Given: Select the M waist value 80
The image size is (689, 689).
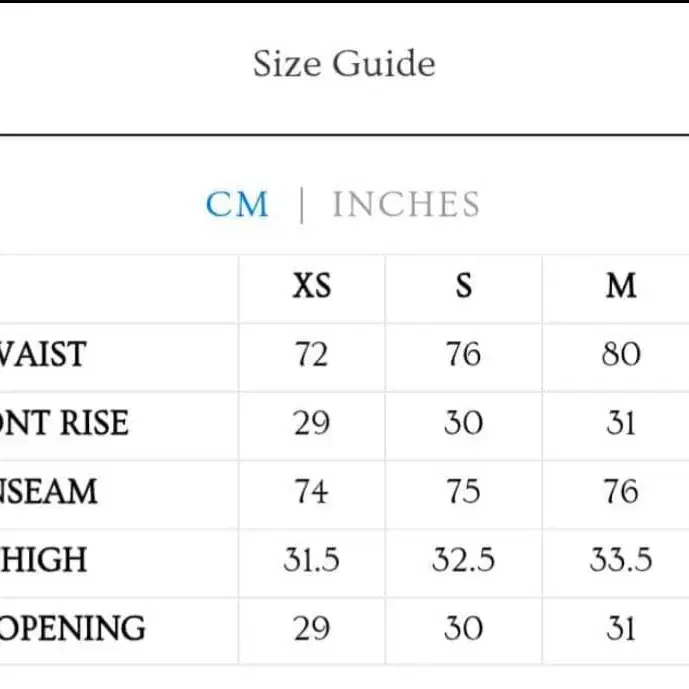Looking at the screenshot, I should click(621, 354).
